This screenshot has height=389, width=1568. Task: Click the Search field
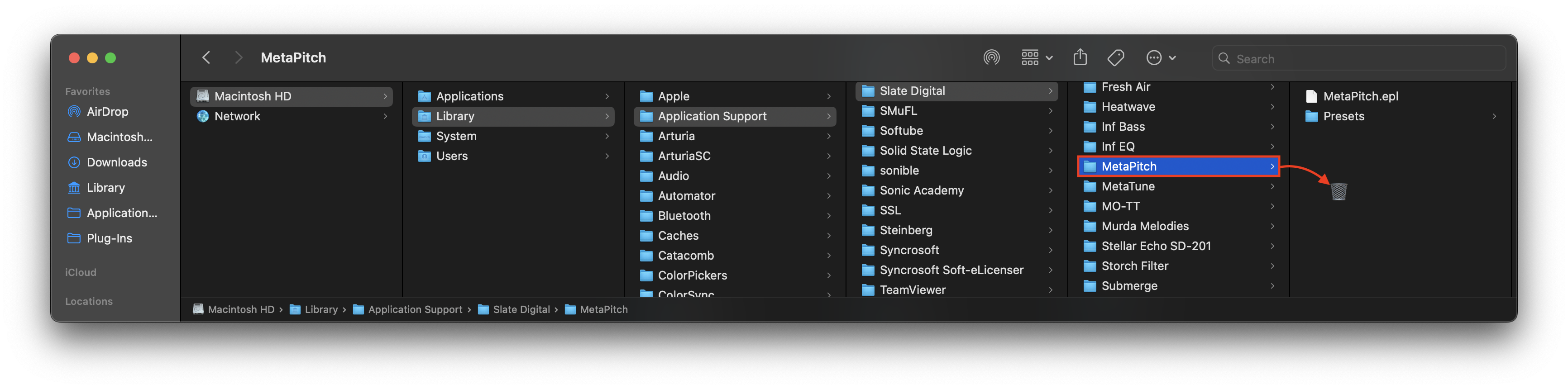[1358, 58]
